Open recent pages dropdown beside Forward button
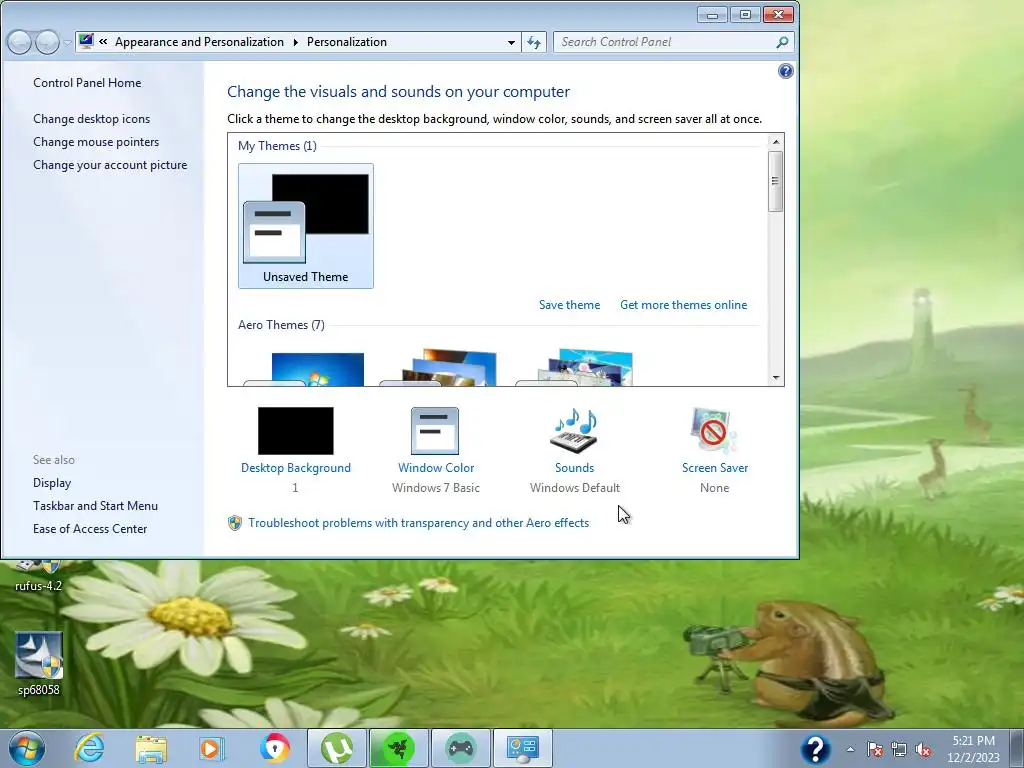The width and height of the screenshot is (1024, 768). pos(67,43)
